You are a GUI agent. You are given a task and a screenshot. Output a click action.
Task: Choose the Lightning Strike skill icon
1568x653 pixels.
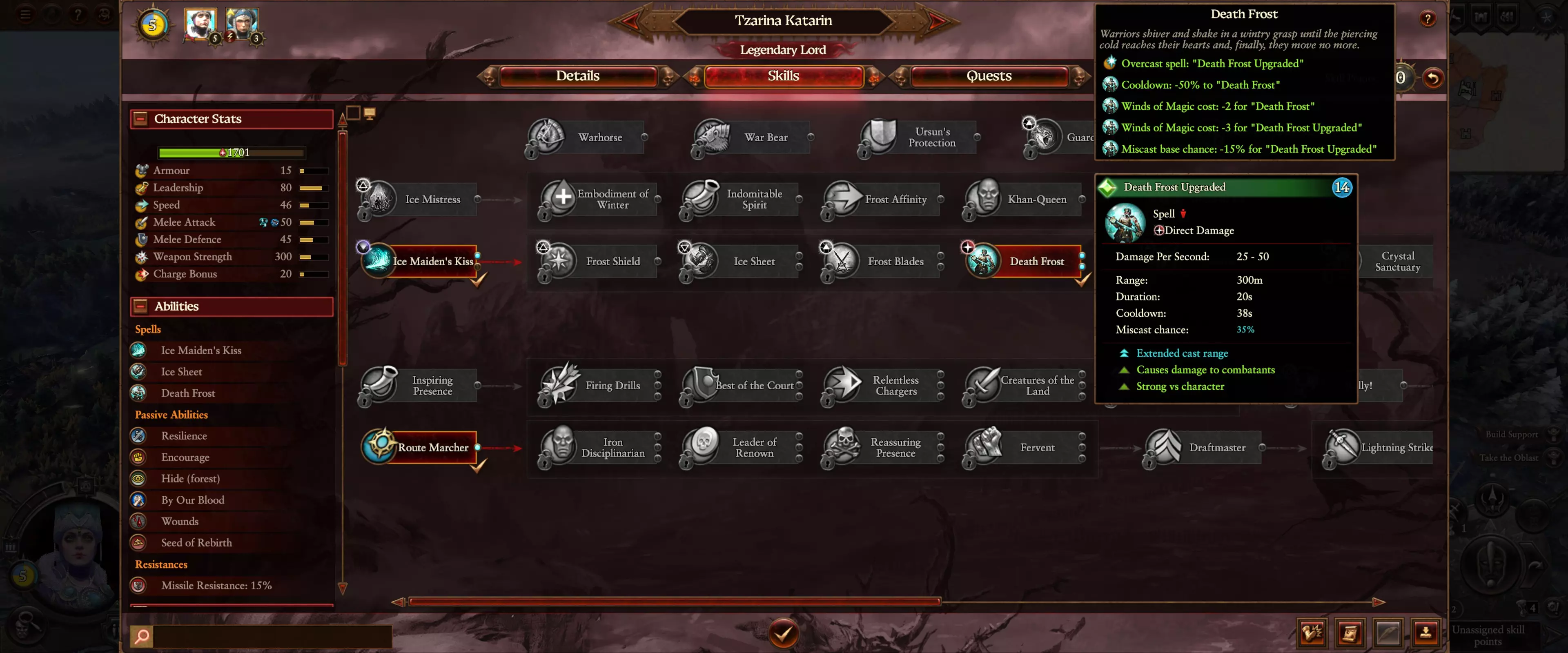[x=1342, y=447]
